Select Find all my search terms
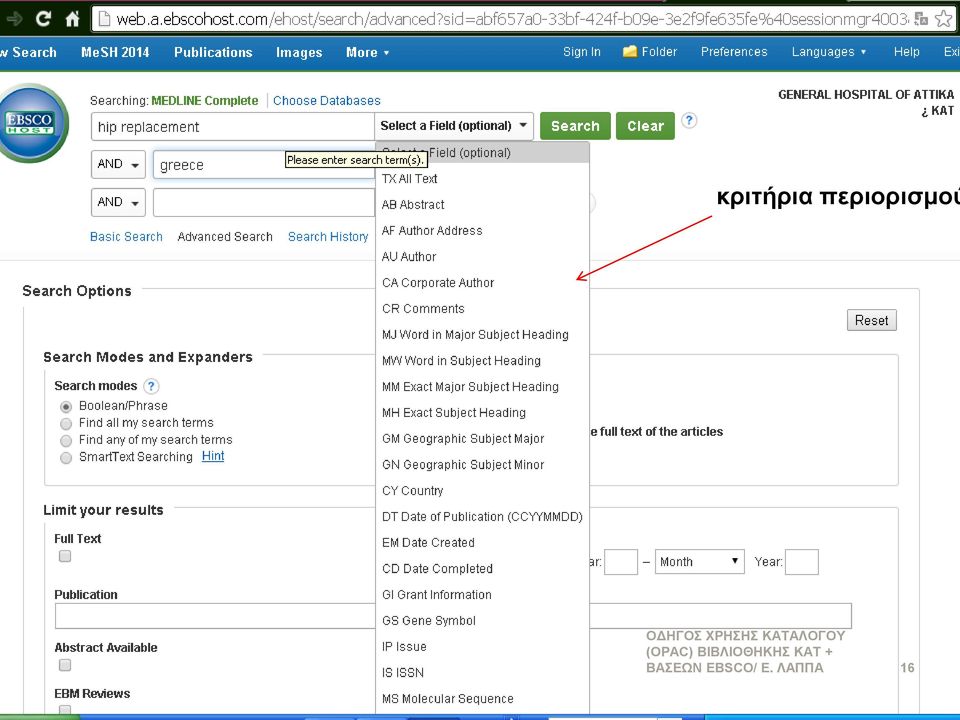The image size is (960, 720). pyautogui.click(x=66, y=424)
